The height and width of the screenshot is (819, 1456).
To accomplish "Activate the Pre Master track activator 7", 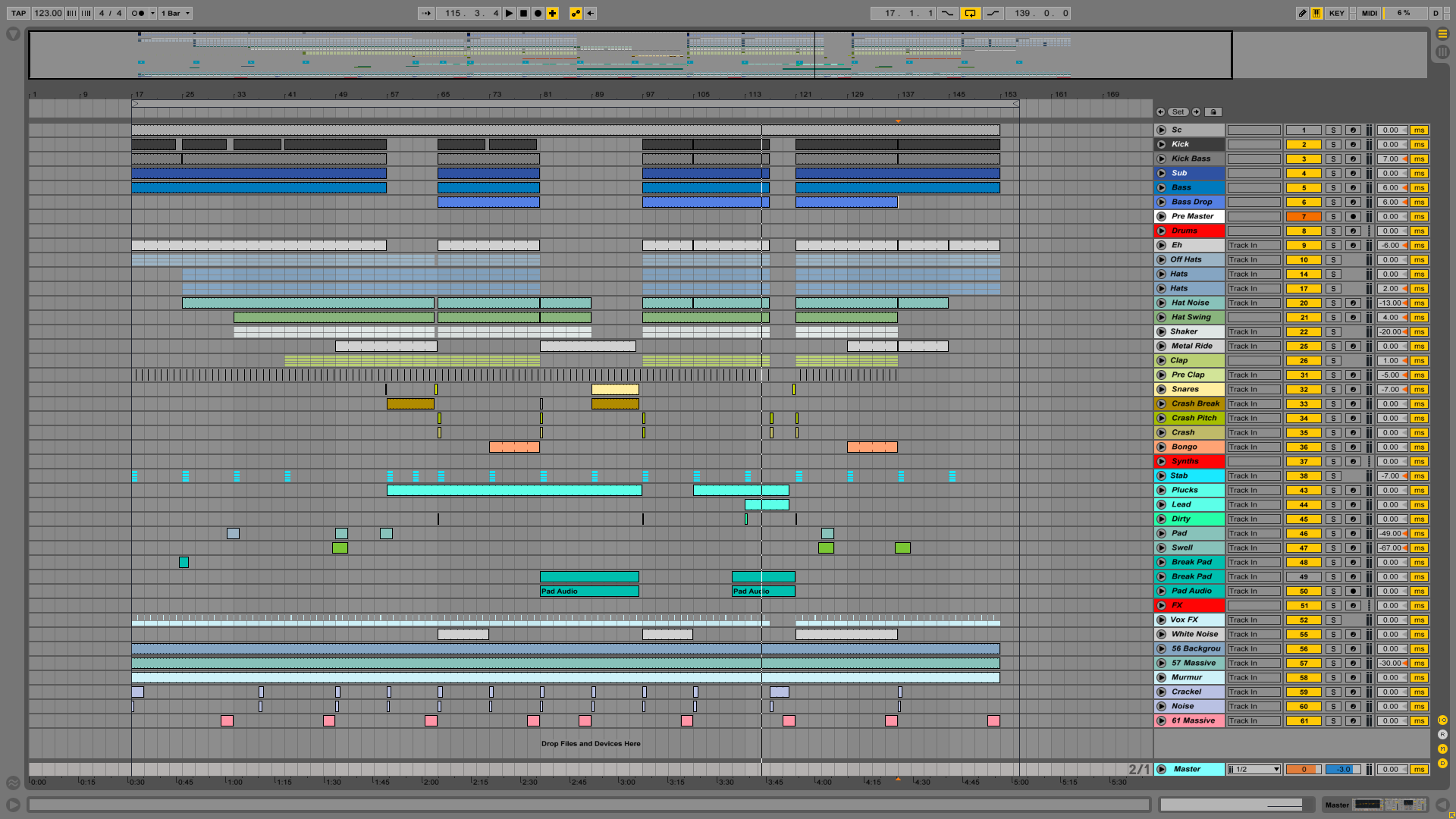I will point(1304,216).
